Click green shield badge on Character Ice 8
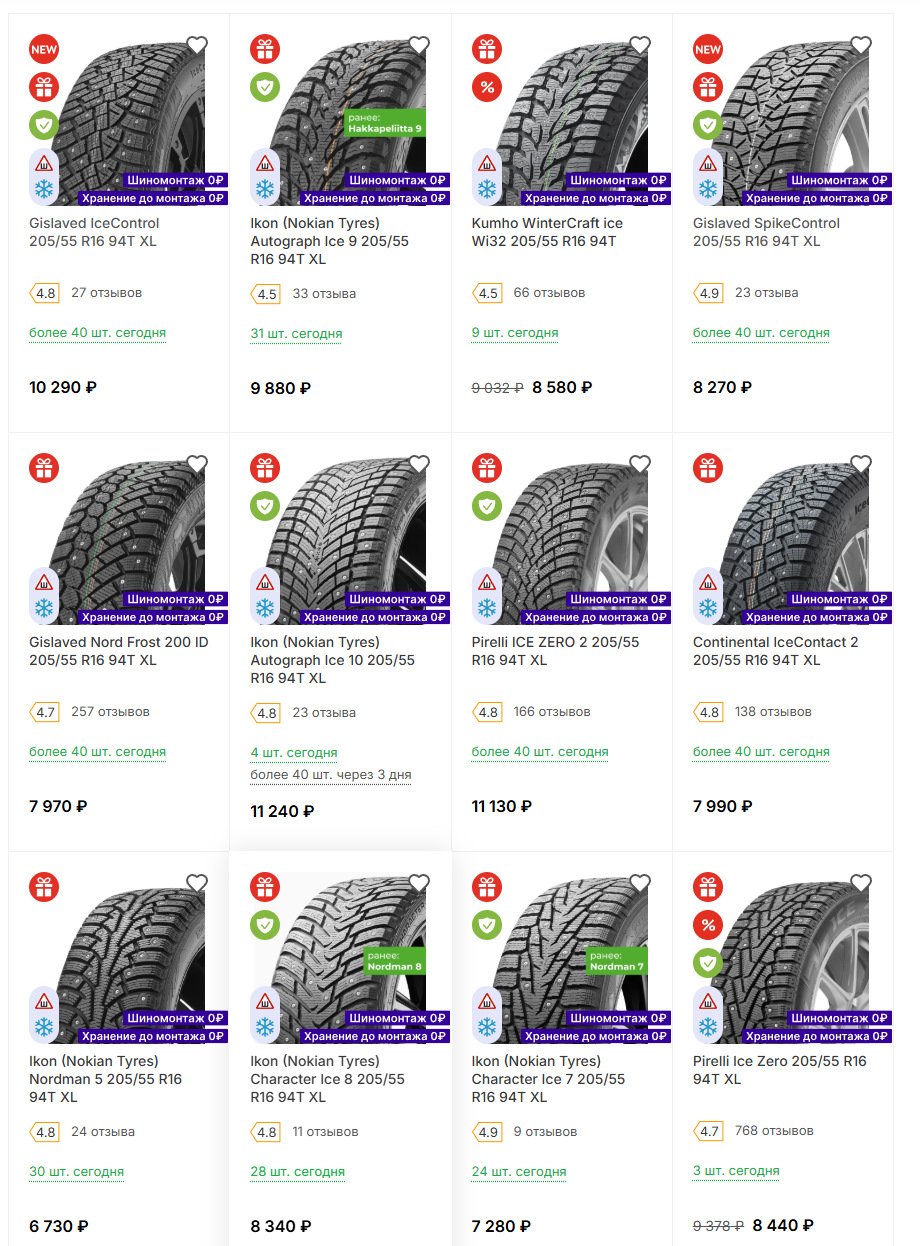The image size is (920, 1246). pyautogui.click(x=265, y=925)
